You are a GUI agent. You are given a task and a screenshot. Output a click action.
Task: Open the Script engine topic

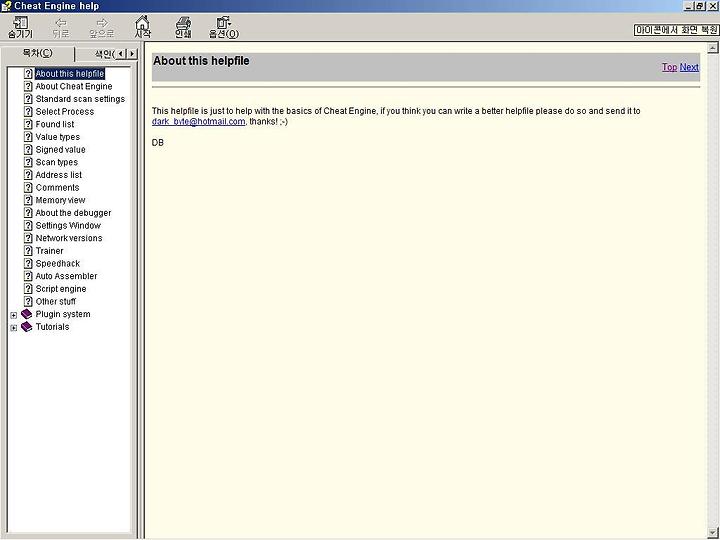61,289
